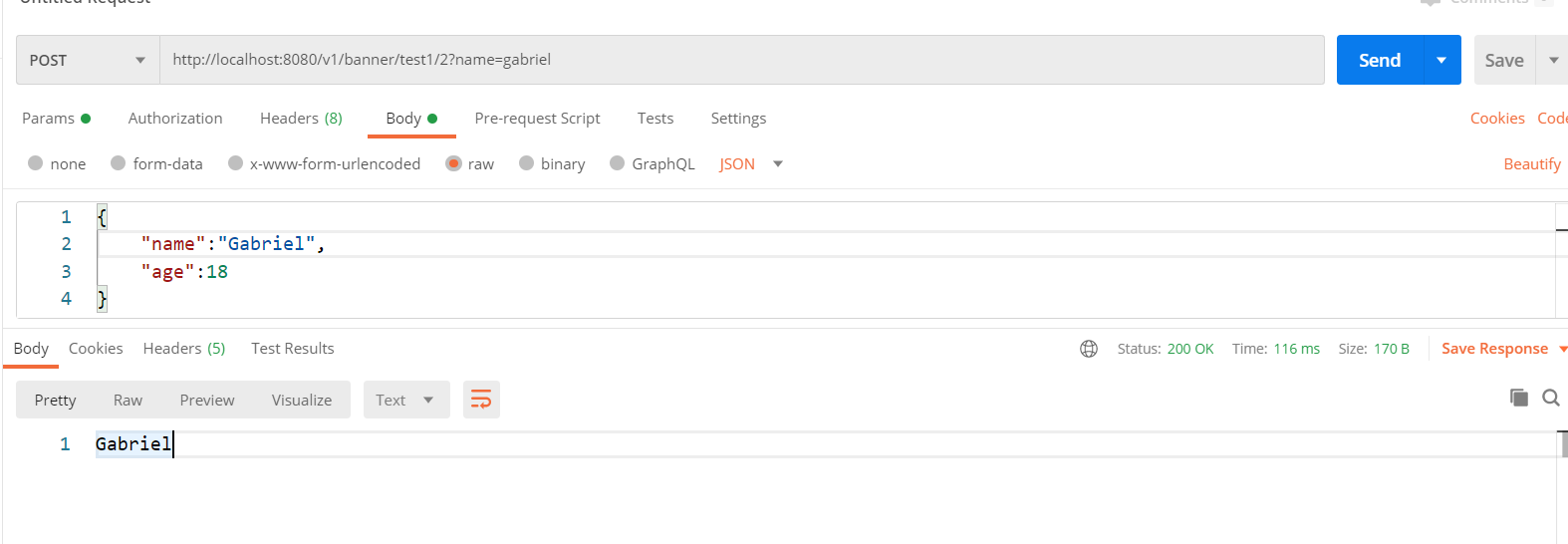Click the Beautify link
This screenshot has width=1568, height=544.
[1531, 163]
